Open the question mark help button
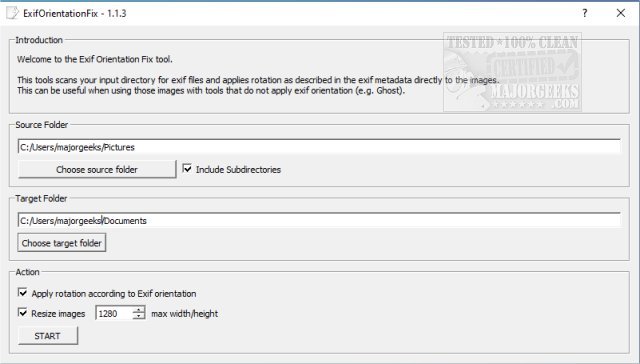This screenshot has width=640, height=364. (585, 13)
